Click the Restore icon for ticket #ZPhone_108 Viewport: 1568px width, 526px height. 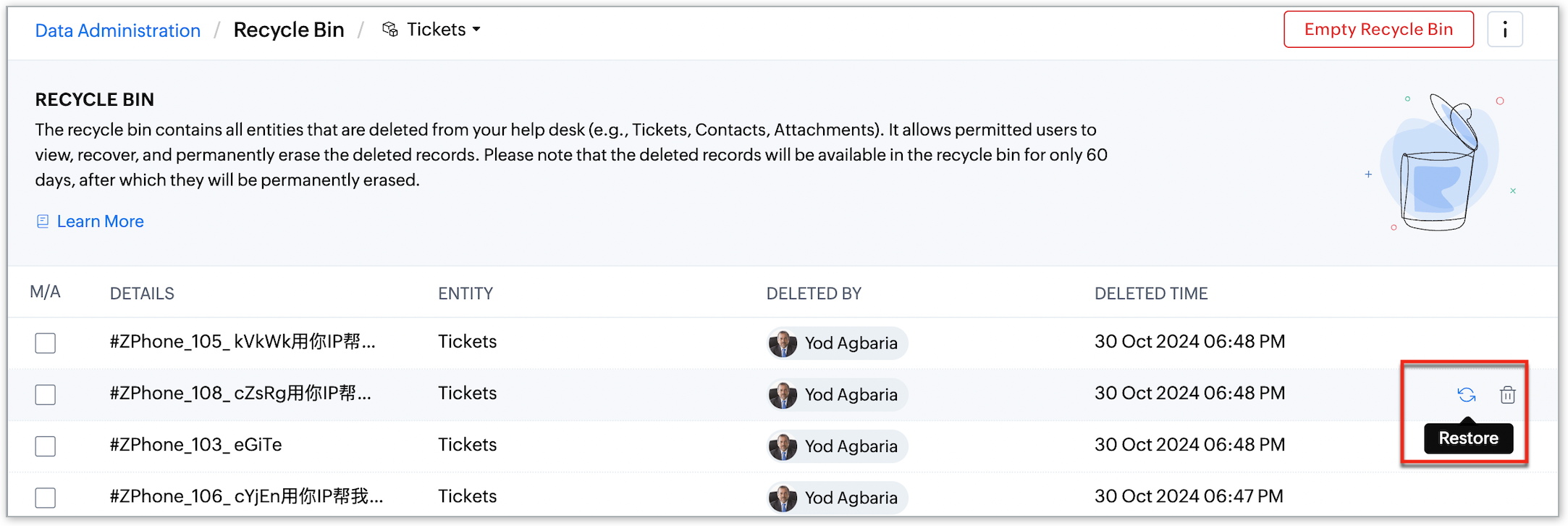1466,395
